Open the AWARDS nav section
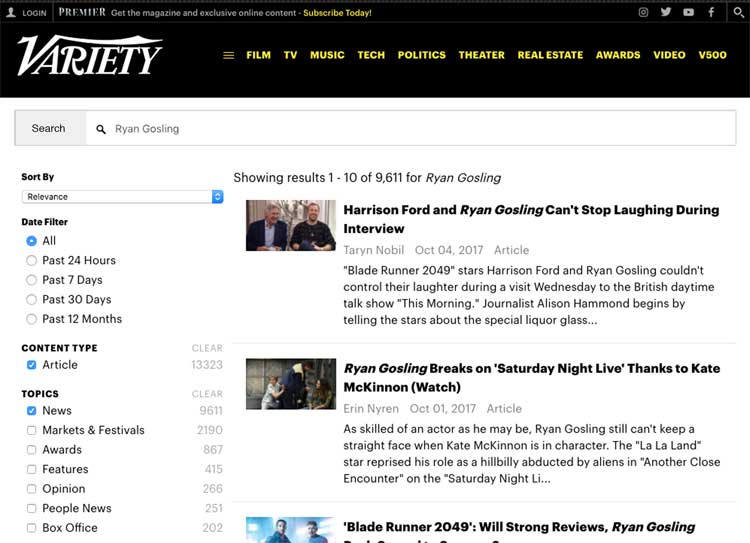This screenshot has width=750, height=543. click(x=618, y=55)
